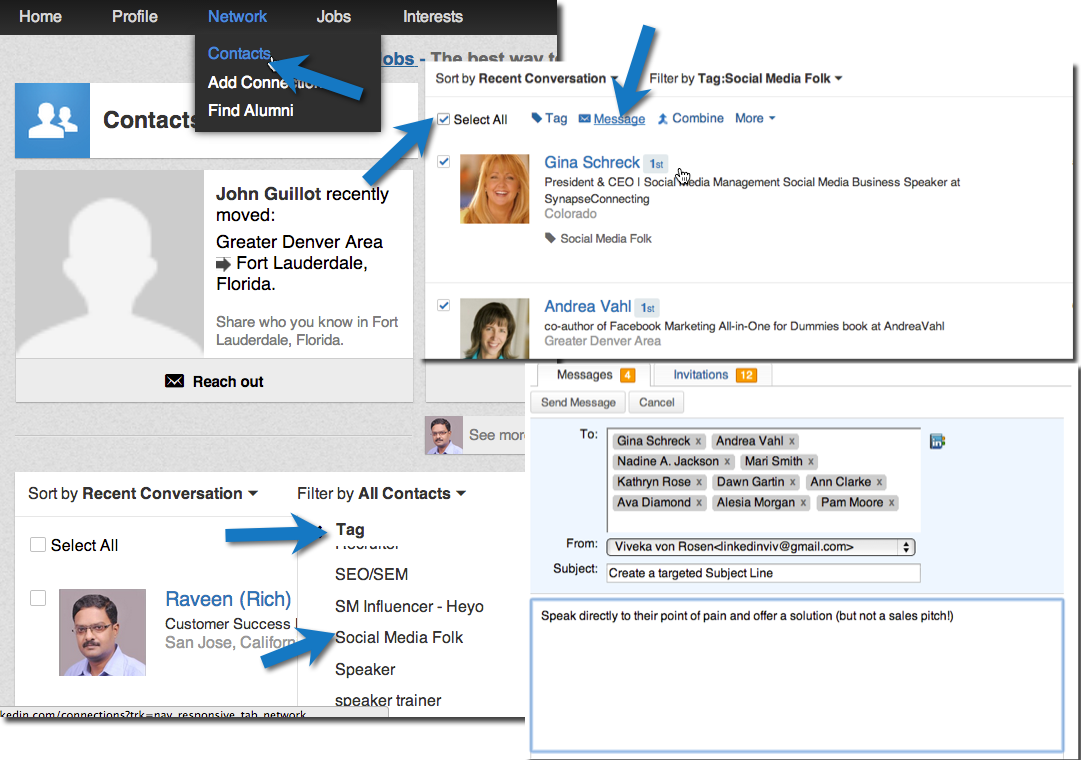Check Select All under All Contacts filter
The height and width of the screenshot is (760, 1081).
point(38,545)
